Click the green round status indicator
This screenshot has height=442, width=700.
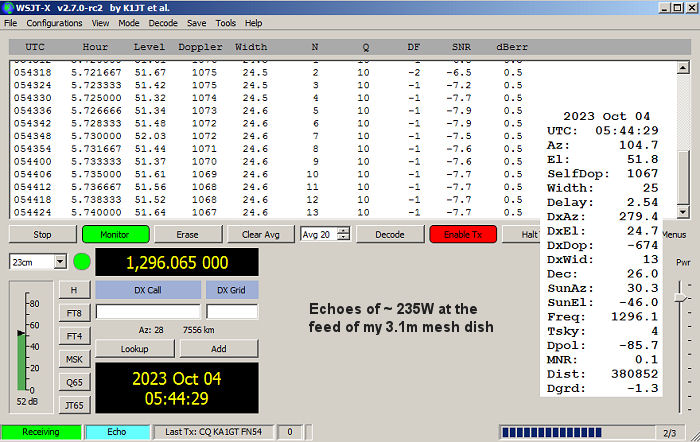[x=82, y=262]
